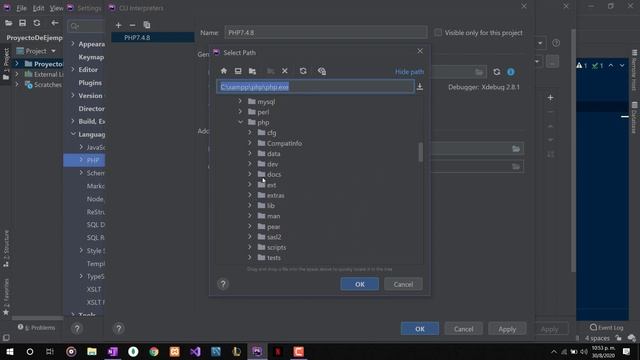Open Event Log in status bar

point(607,327)
